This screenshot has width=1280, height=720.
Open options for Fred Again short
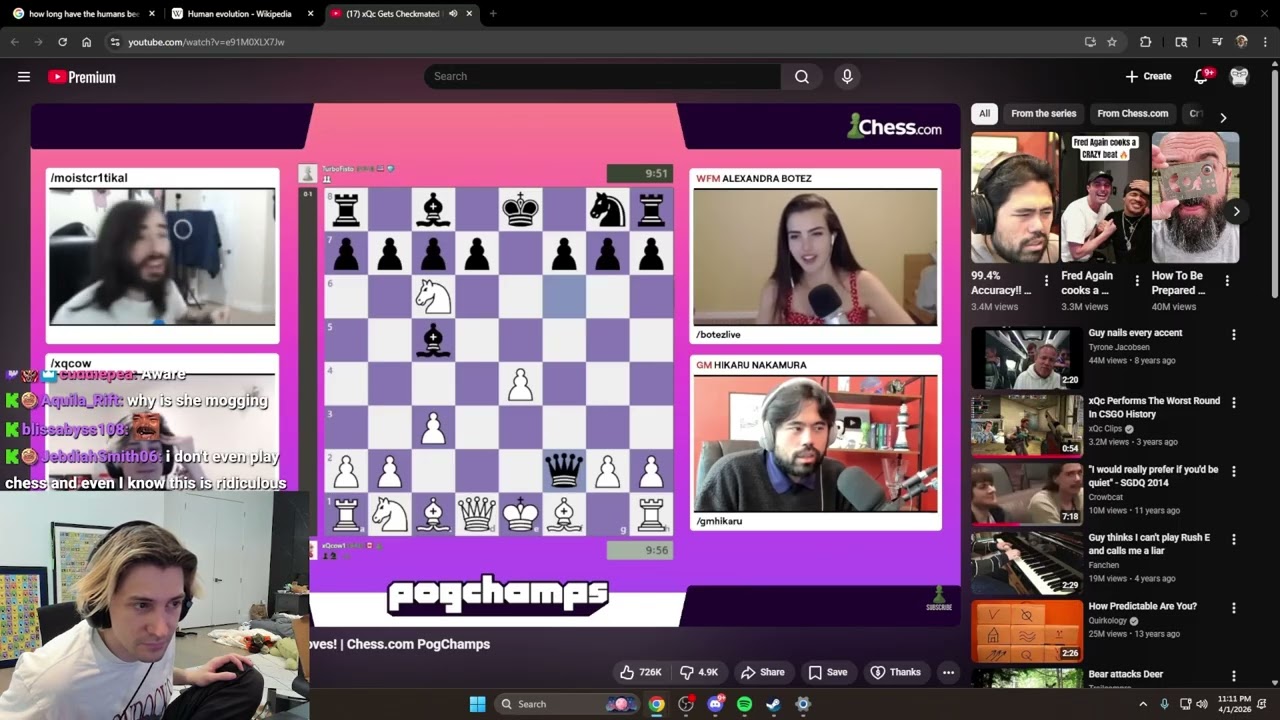click(1137, 281)
